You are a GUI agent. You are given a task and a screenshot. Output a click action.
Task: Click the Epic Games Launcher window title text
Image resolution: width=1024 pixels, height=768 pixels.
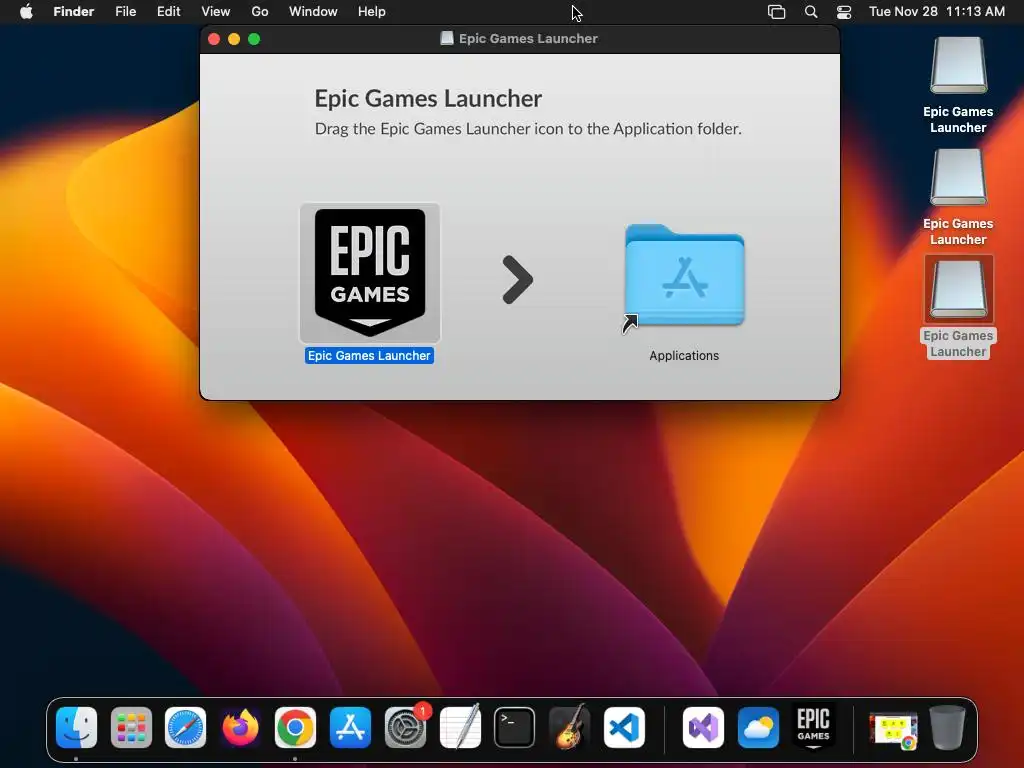[x=528, y=39]
